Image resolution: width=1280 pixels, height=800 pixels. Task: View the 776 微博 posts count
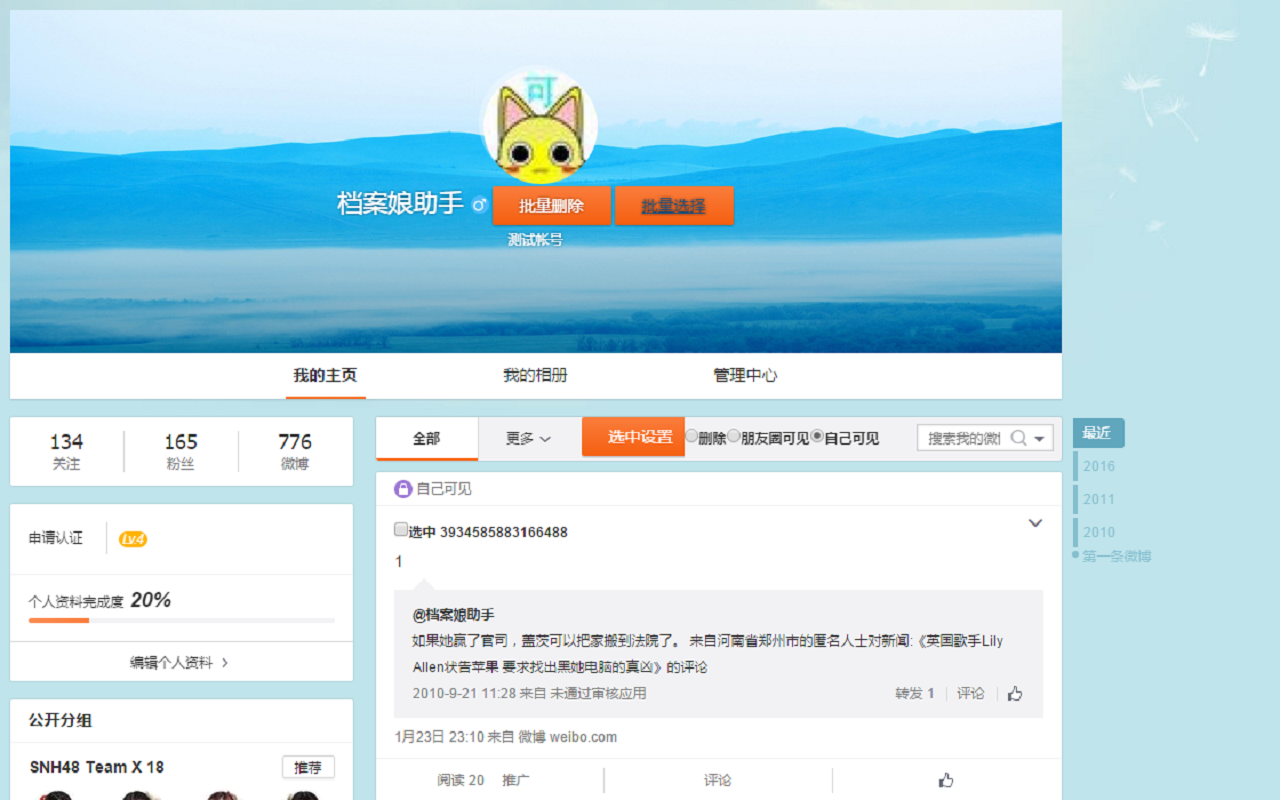(295, 451)
